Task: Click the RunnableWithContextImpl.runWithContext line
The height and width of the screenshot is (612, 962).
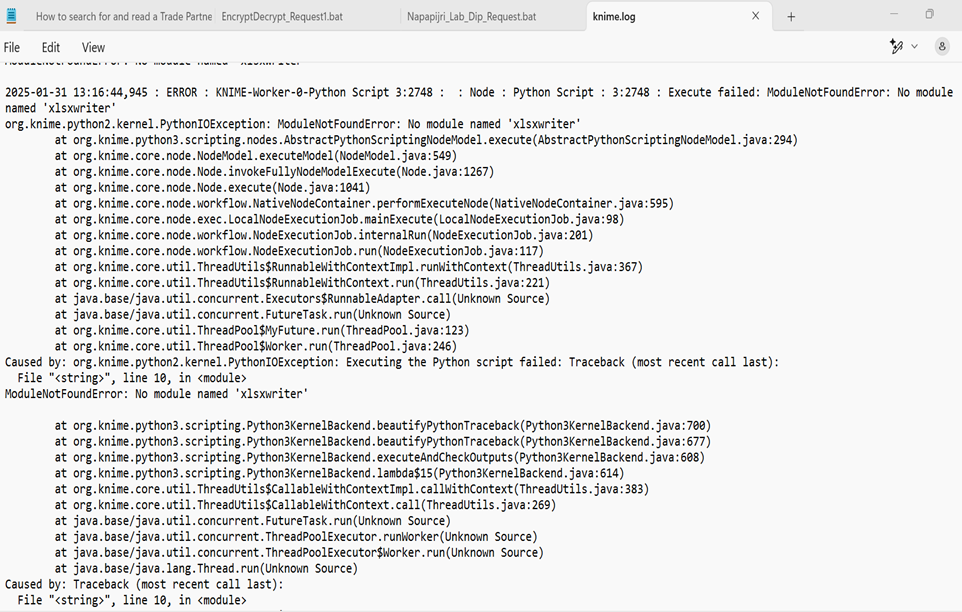Action: click(x=348, y=267)
